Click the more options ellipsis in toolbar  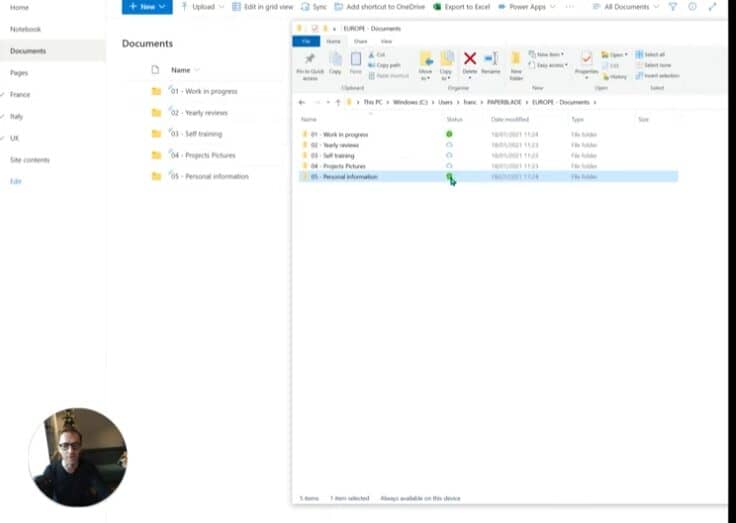tap(569, 7)
